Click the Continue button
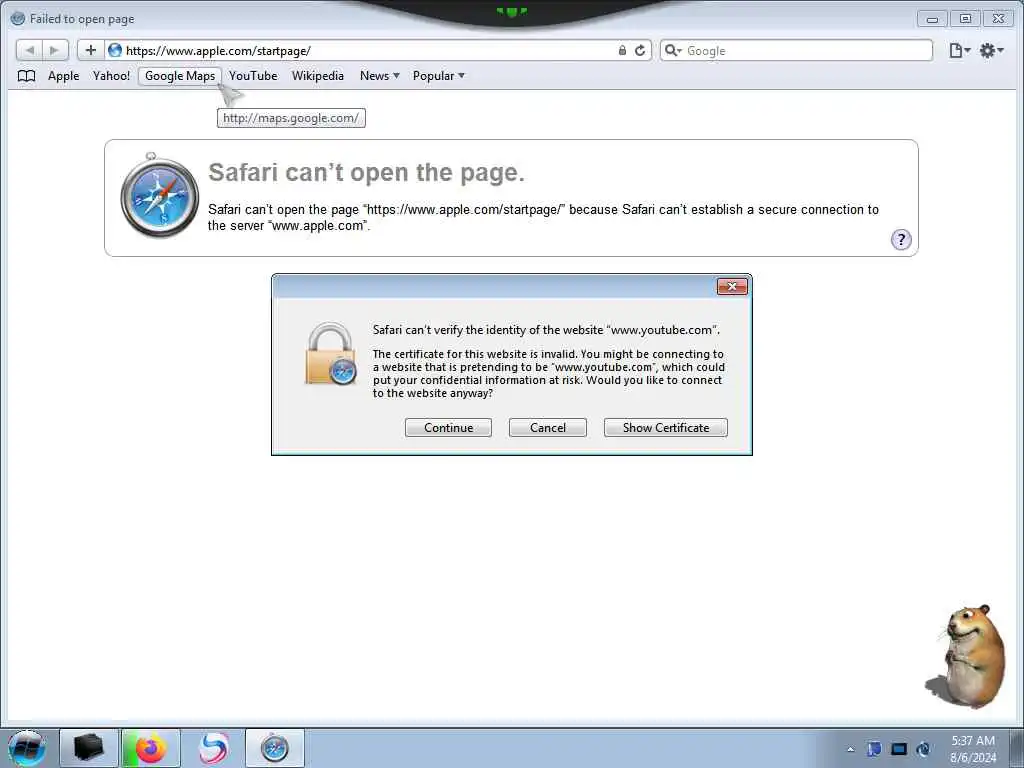 pyautogui.click(x=448, y=428)
